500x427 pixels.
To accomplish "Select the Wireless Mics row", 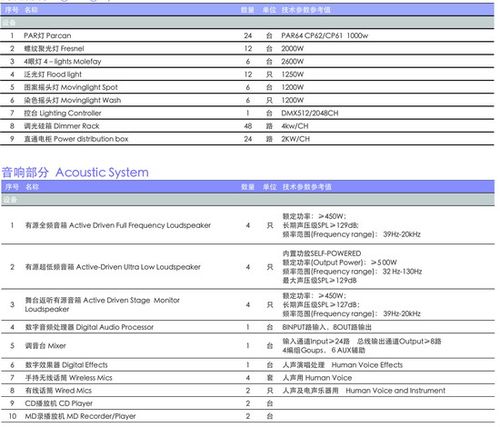I will (x=248, y=378).
